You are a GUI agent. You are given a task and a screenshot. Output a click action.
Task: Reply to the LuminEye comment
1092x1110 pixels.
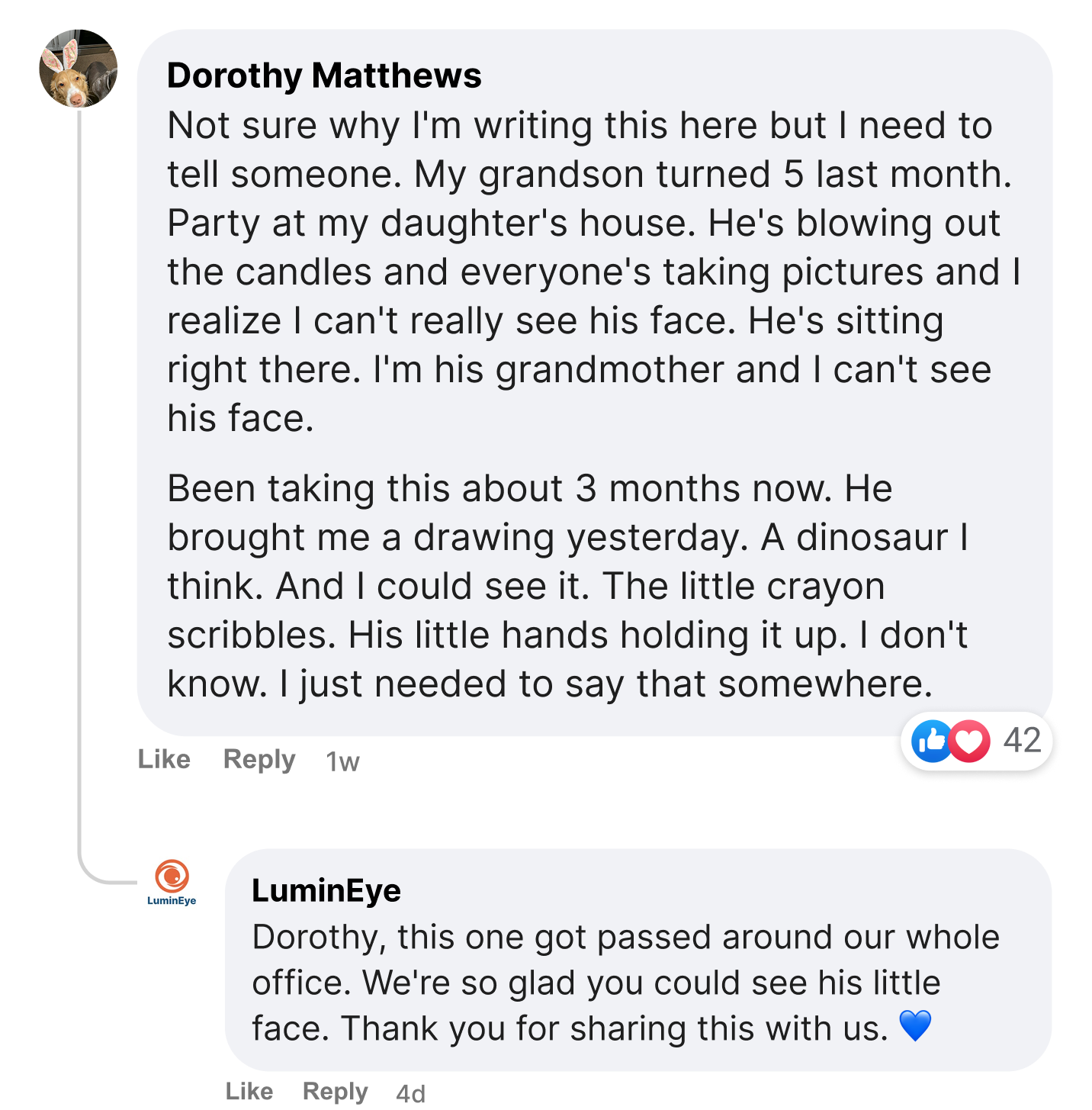[336, 1092]
